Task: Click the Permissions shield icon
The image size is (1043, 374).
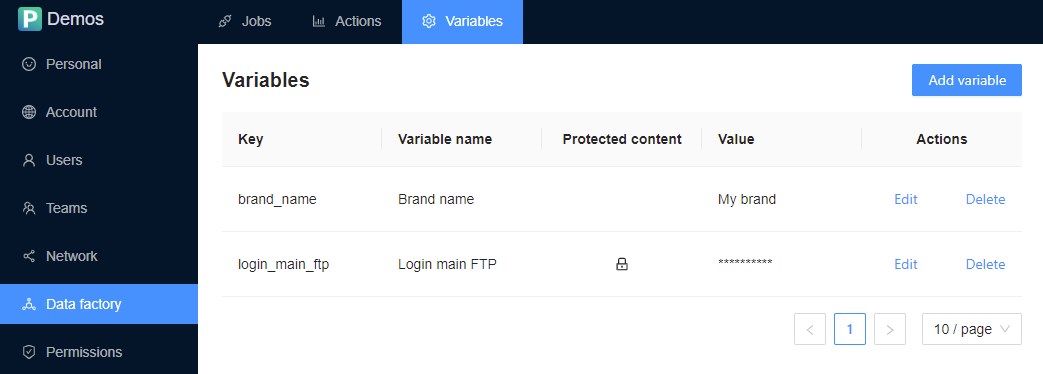Action: click(x=29, y=351)
